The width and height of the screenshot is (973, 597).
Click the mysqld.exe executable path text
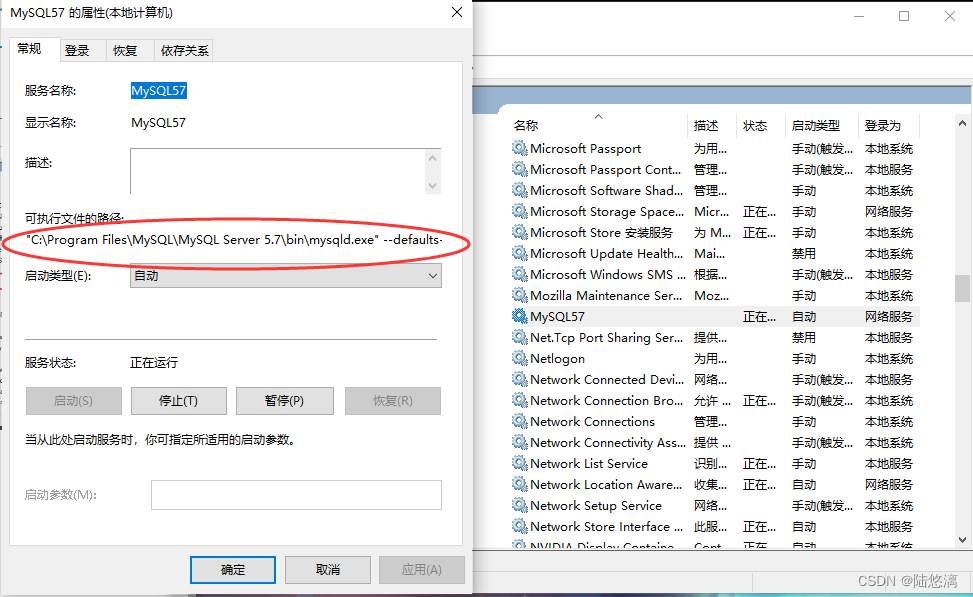tap(235, 240)
